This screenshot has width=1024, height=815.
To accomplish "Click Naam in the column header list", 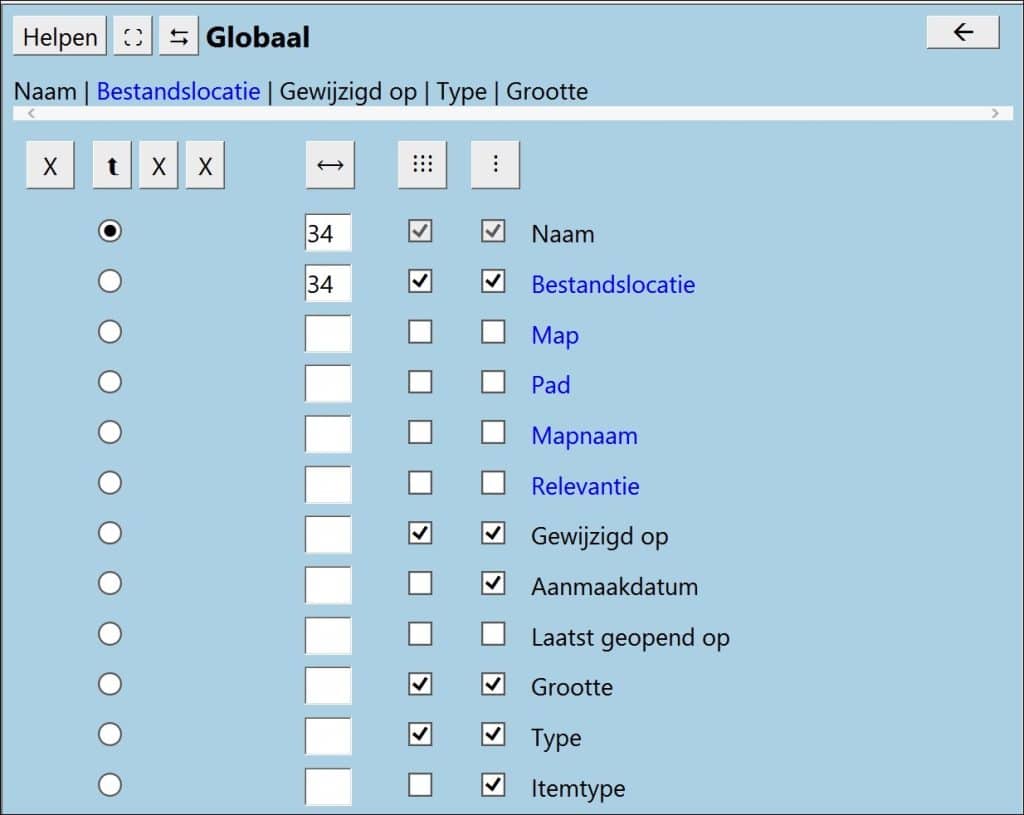I will [45, 91].
